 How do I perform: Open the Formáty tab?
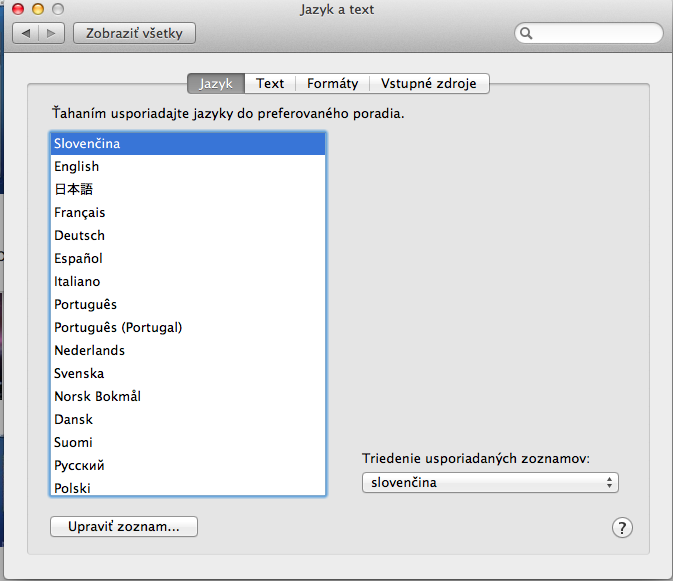pyautogui.click(x=333, y=83)
